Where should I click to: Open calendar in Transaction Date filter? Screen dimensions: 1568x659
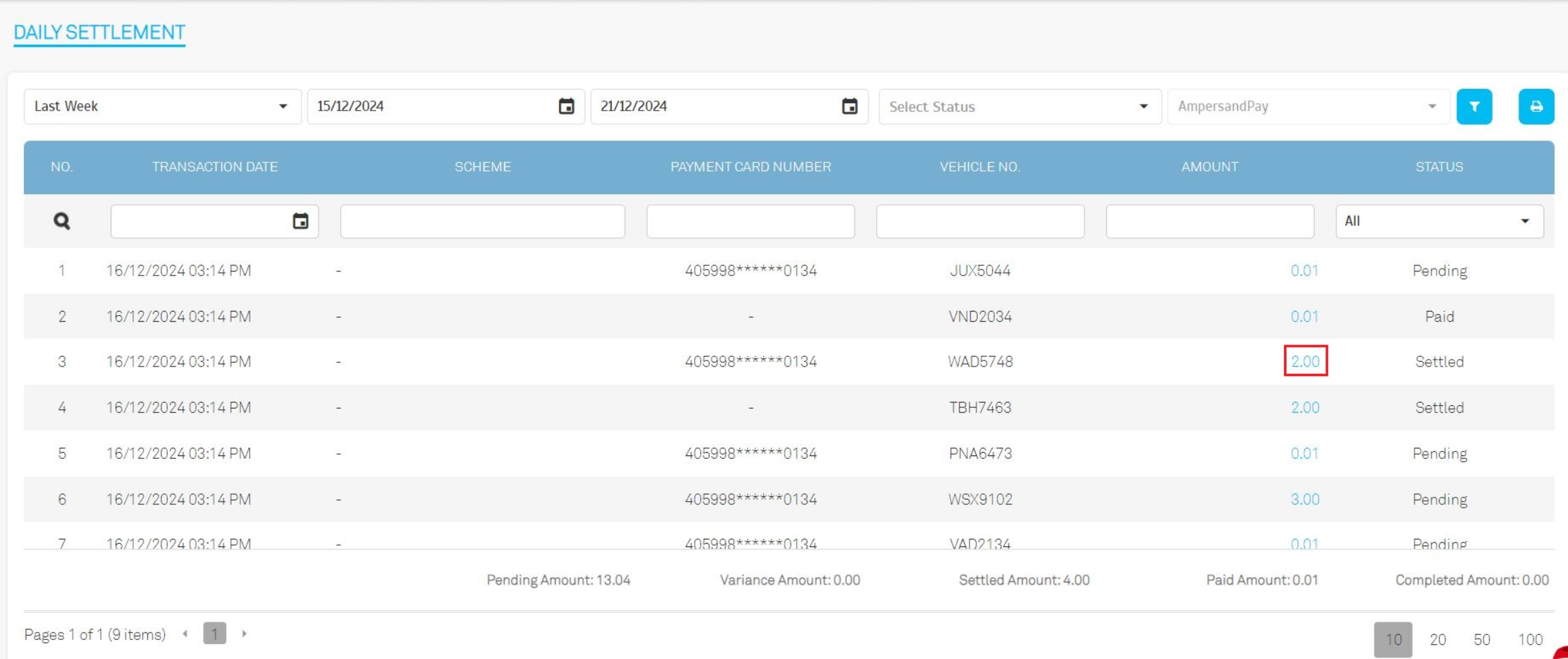click(x=300, y=221)
